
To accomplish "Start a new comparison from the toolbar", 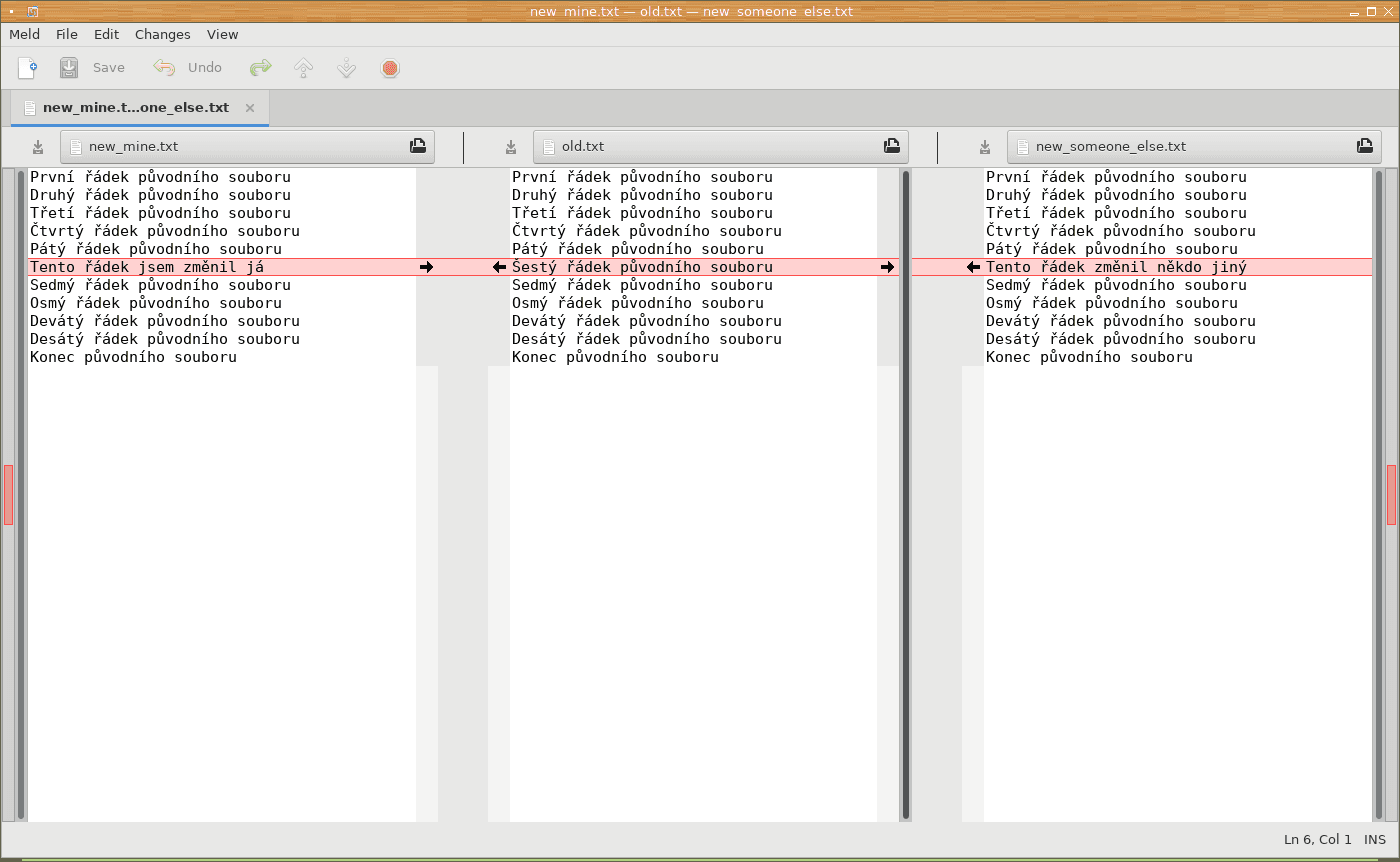I will point(28,68).
